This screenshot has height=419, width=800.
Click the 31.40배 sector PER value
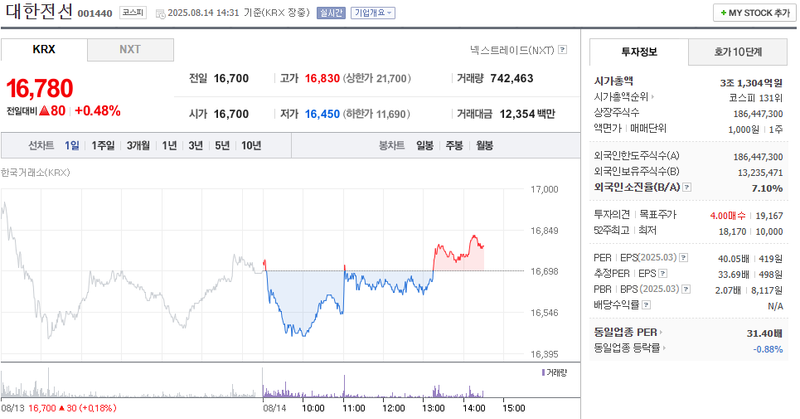(764, 333)
